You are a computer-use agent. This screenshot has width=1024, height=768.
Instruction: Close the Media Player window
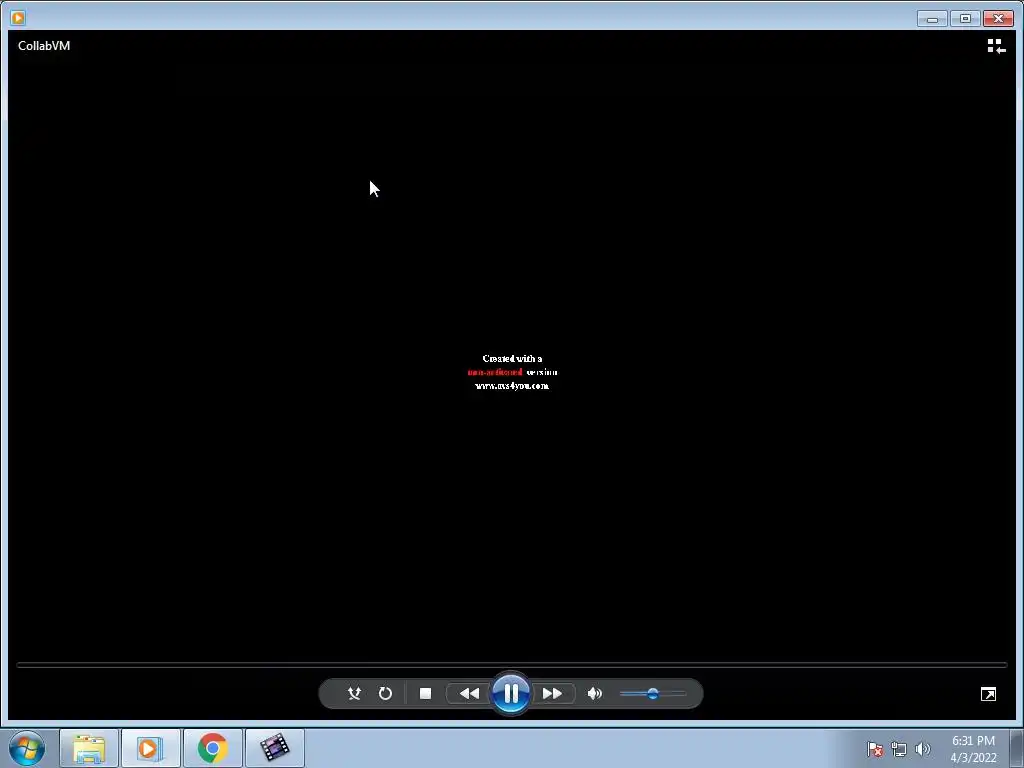tap(998, 18)
